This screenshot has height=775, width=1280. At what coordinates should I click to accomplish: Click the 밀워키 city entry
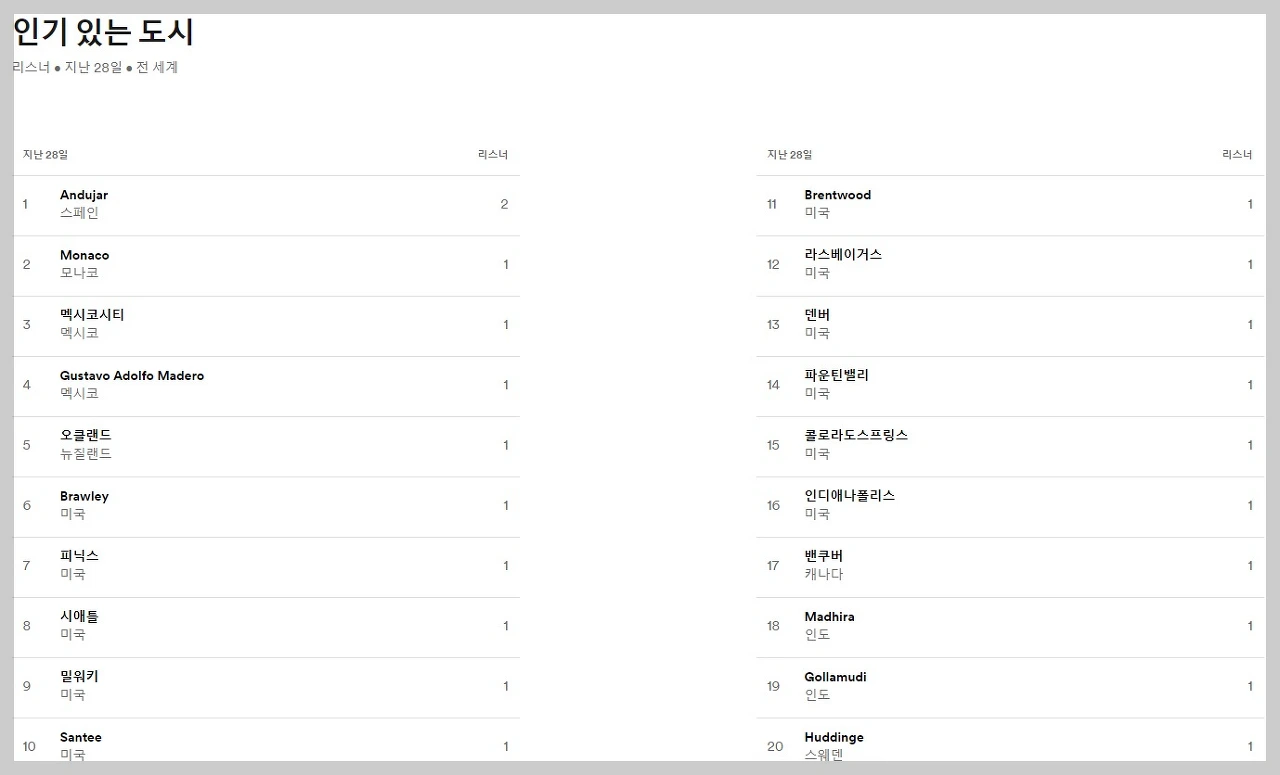point(80,676)
